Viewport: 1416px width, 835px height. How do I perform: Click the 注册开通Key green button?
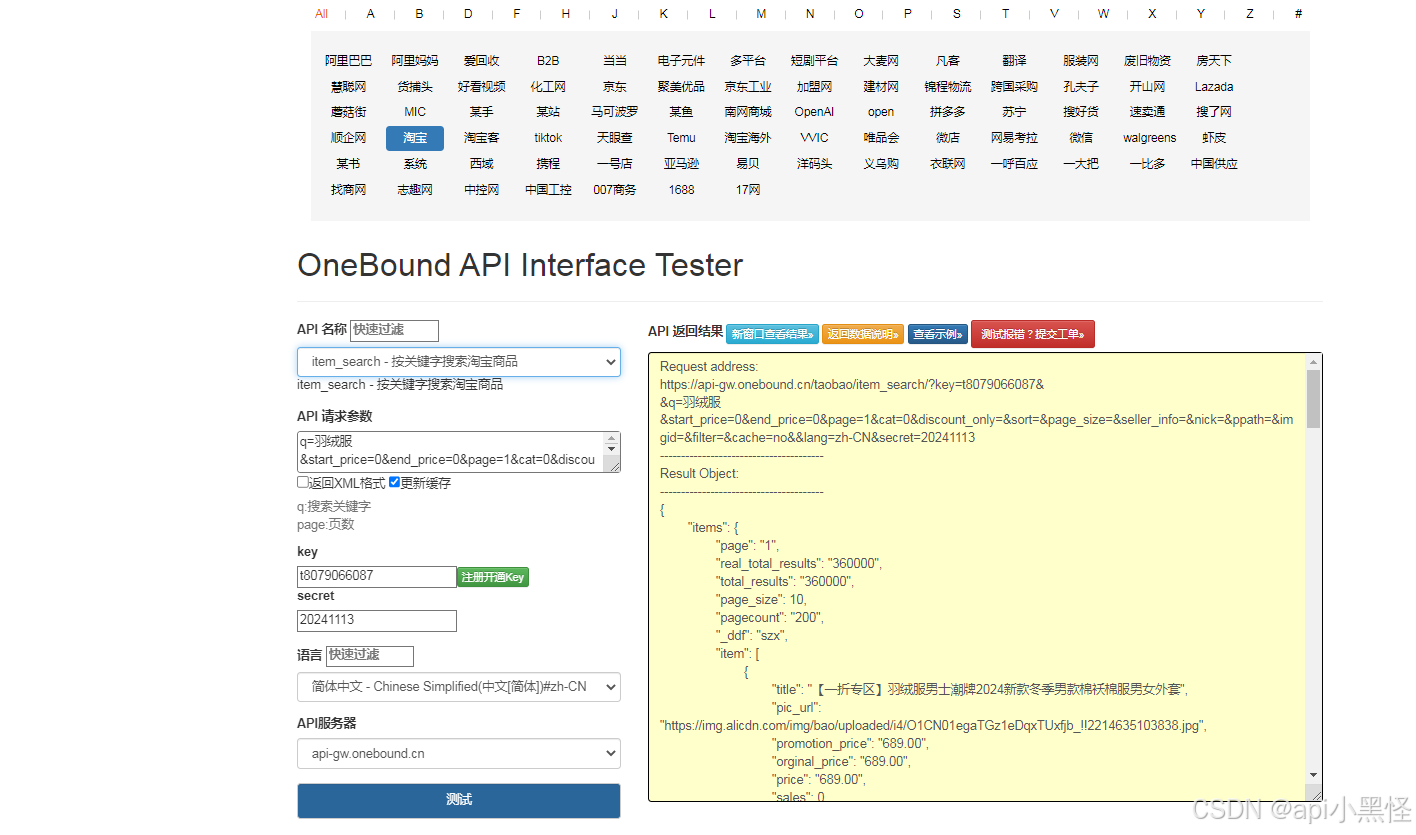pyautogui.click(x=493, y=577)
